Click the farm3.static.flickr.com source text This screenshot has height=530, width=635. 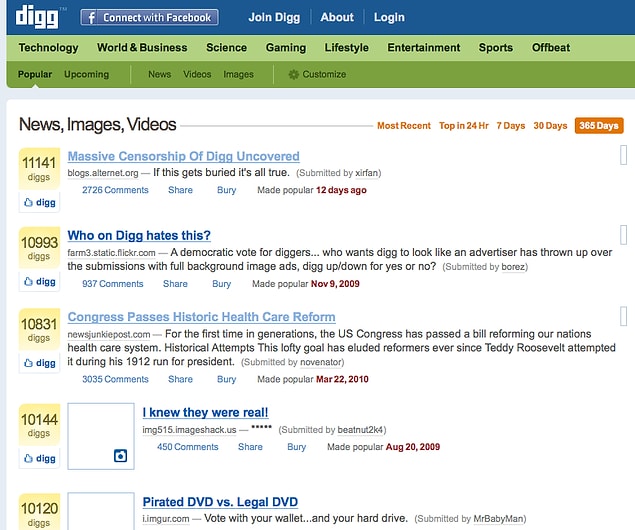(x=111, y=253)
